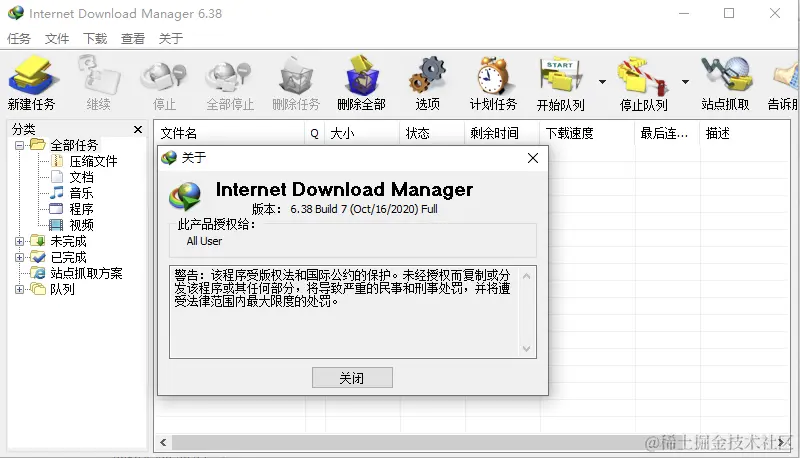The image size is (800, 458).
Task: Open the 关于 menu
Action: coord(171,38)
